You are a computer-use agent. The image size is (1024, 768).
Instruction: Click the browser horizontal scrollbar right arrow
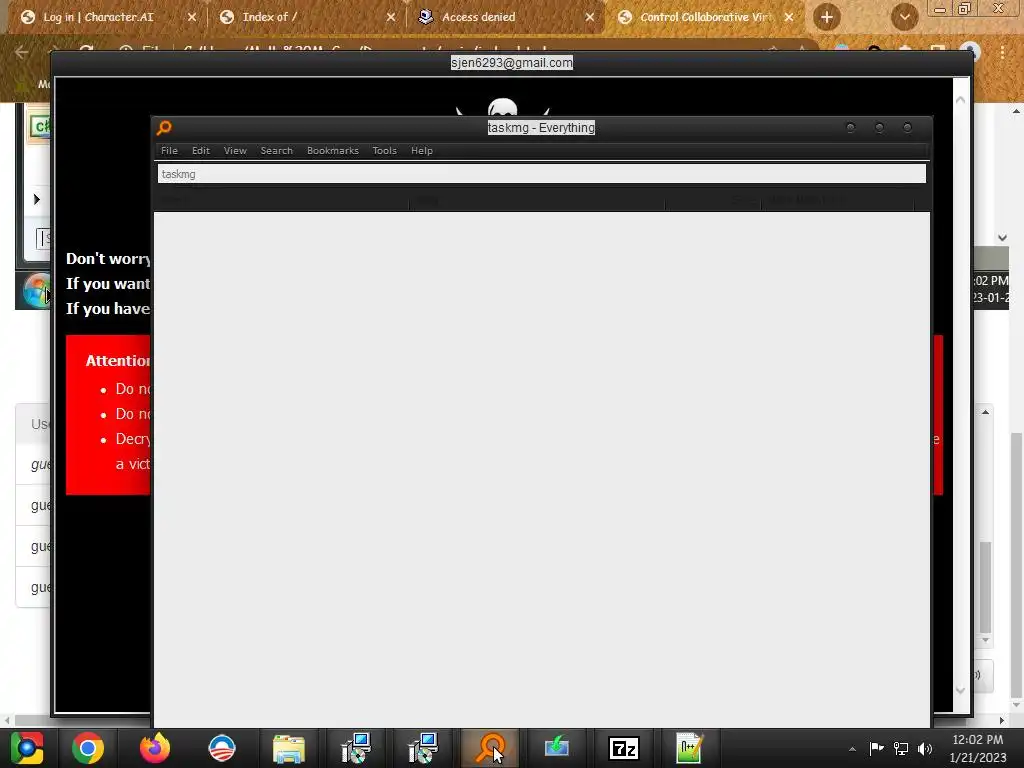1002,720
